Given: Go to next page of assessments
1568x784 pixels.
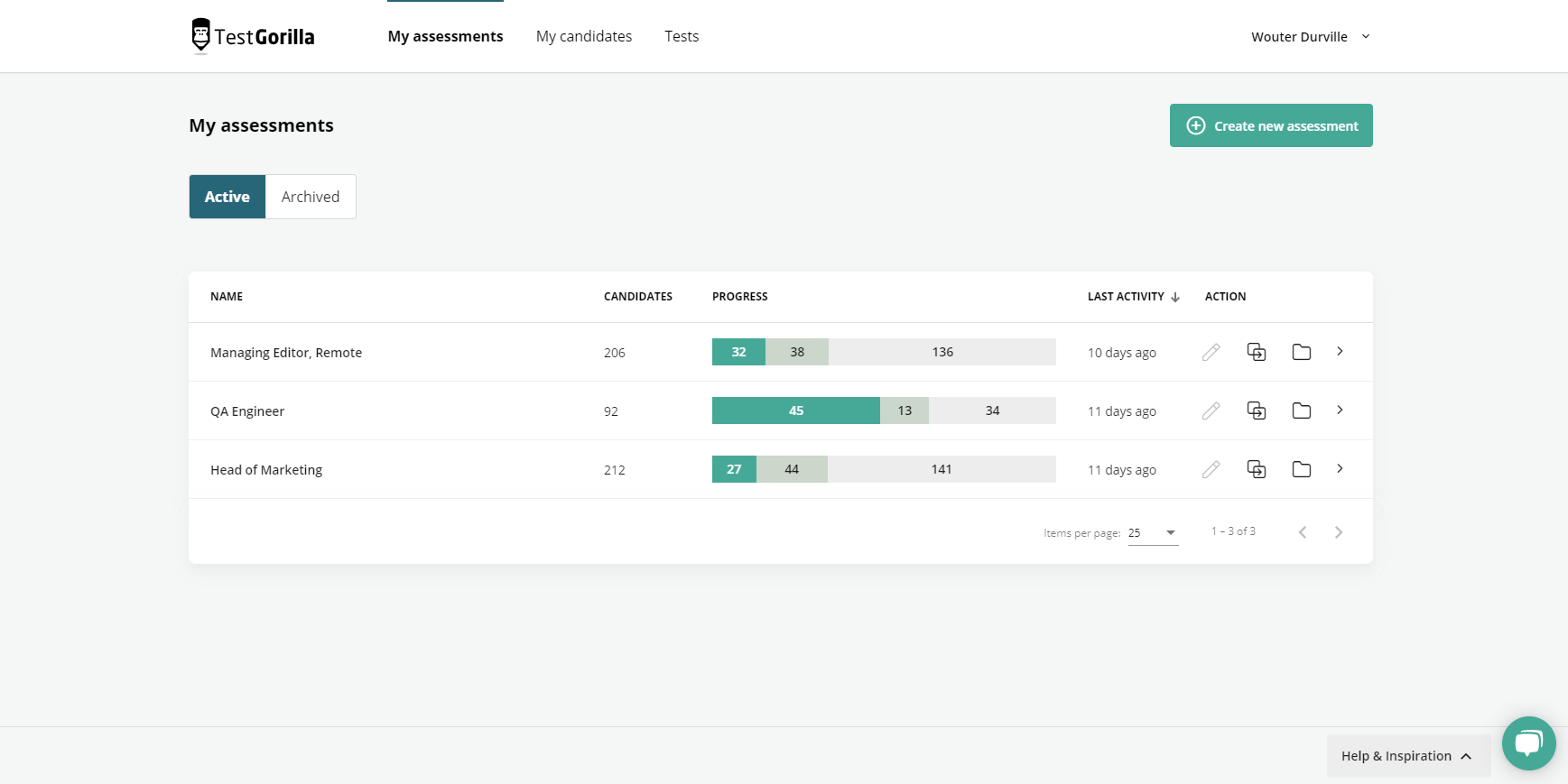Looking at the screenshot, I should click(x=1339, y=532).
